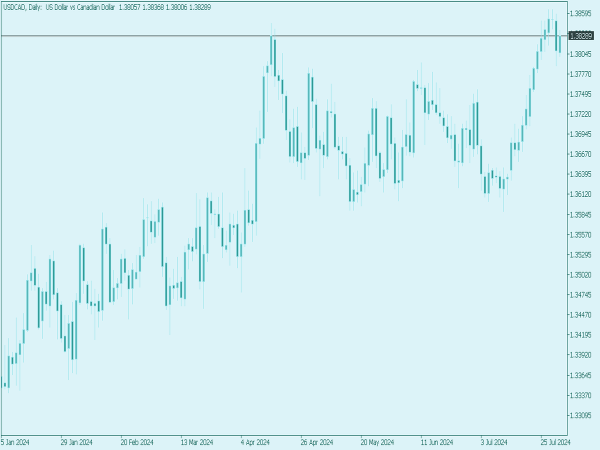Image resolution: width=600 pixels, height=450 pixels.
Task: Click the 1.35845 price axis label
Action: [x=580, y=215]
